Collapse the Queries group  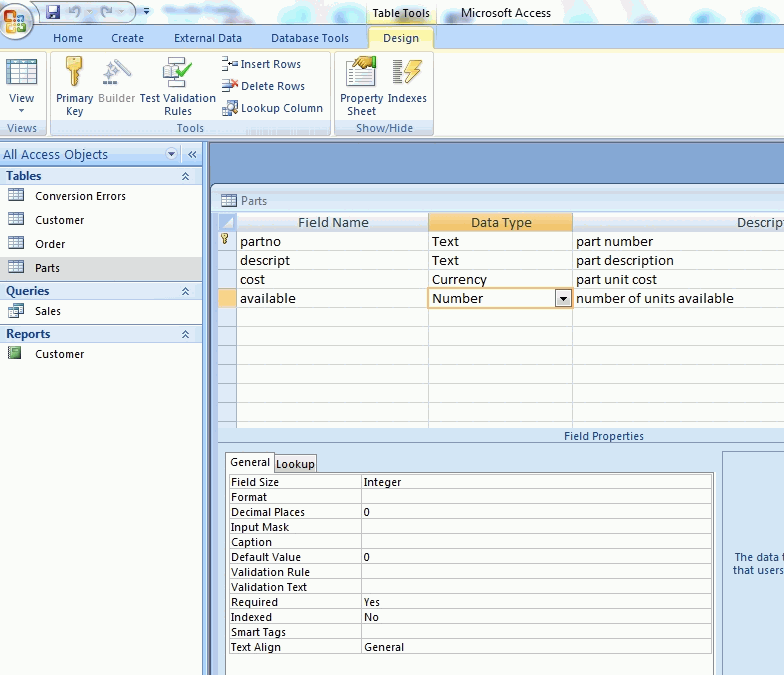[x=185, y=291]
